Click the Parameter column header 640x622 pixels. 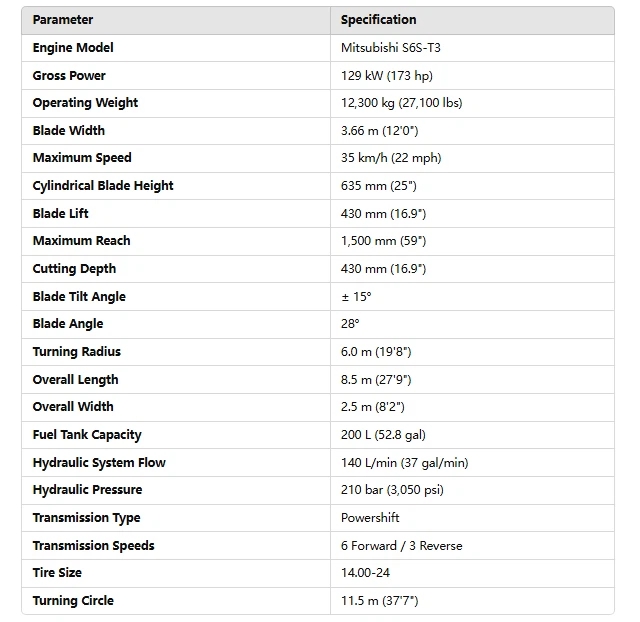63,20
